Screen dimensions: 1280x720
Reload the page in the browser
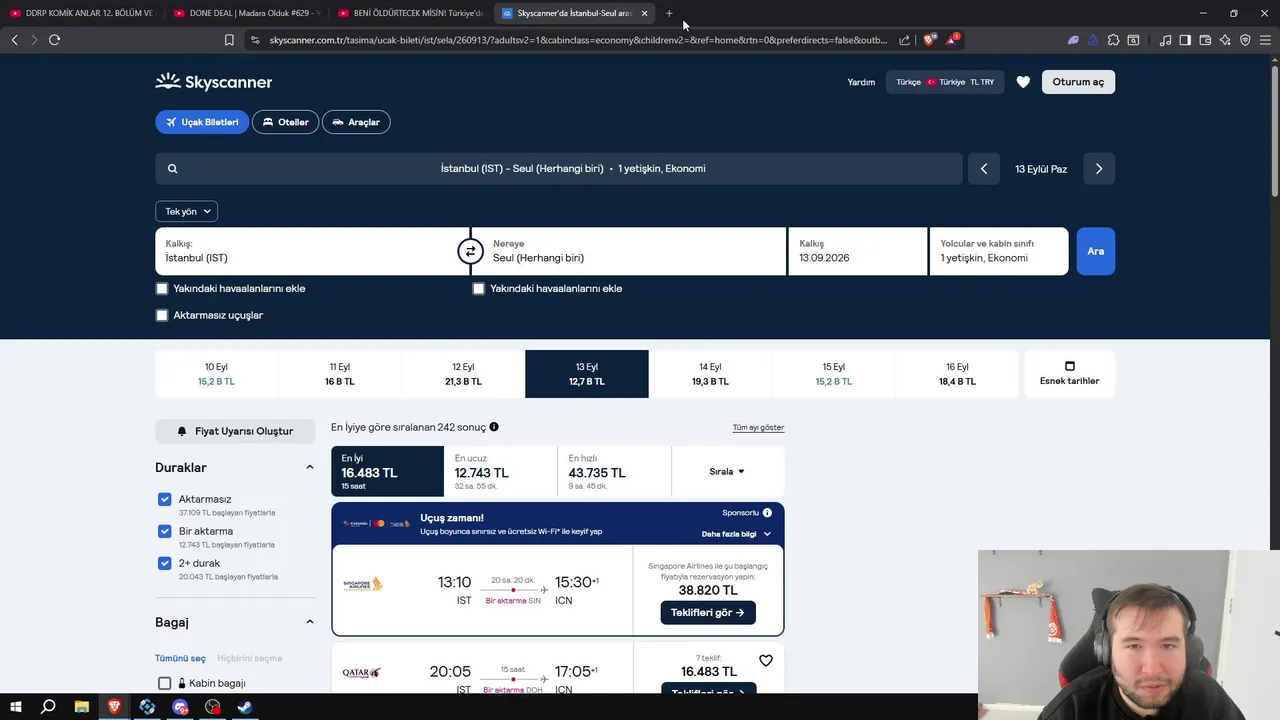pos(54,40)
